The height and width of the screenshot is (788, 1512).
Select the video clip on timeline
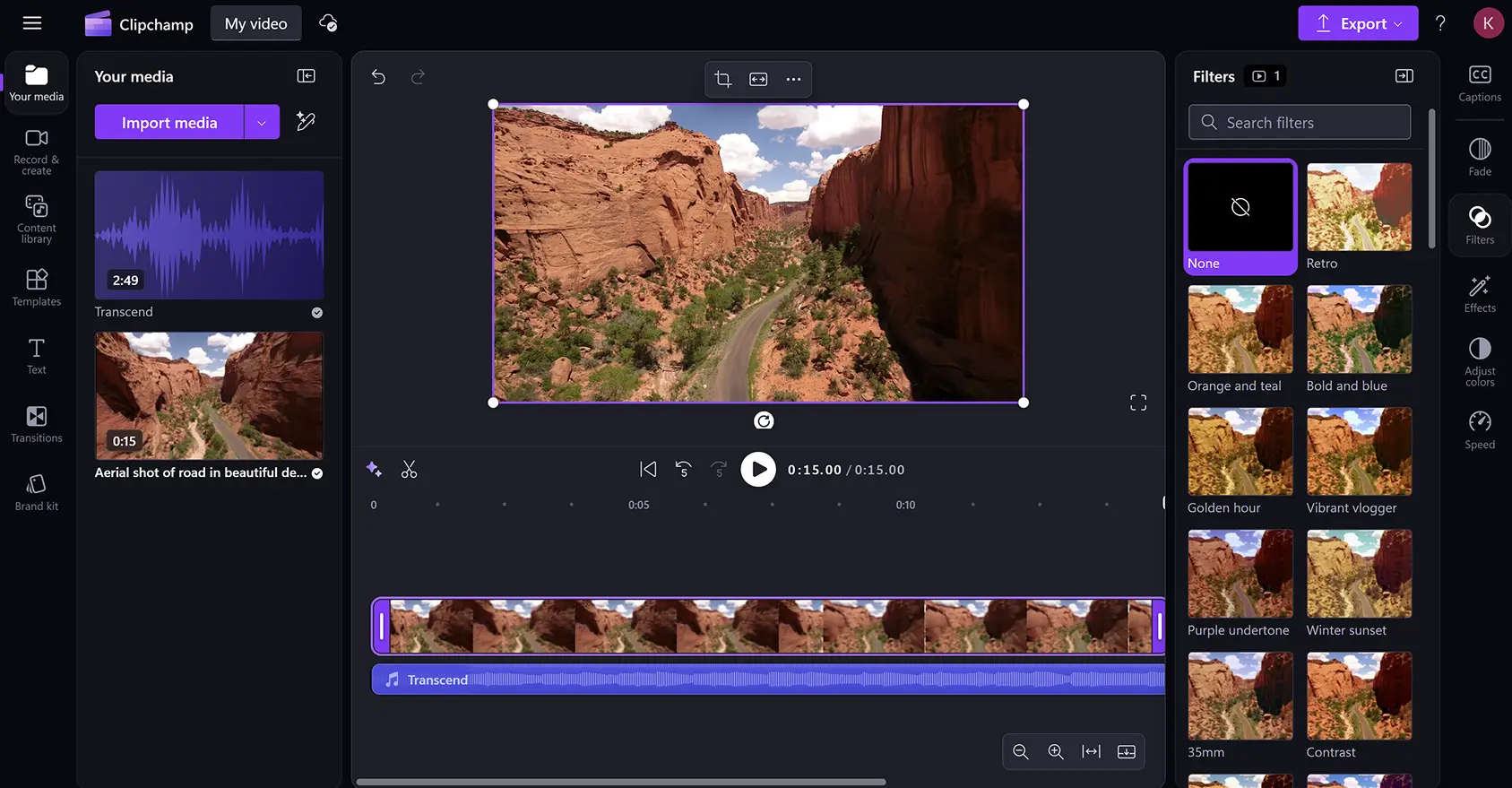(x=769, y=626)
